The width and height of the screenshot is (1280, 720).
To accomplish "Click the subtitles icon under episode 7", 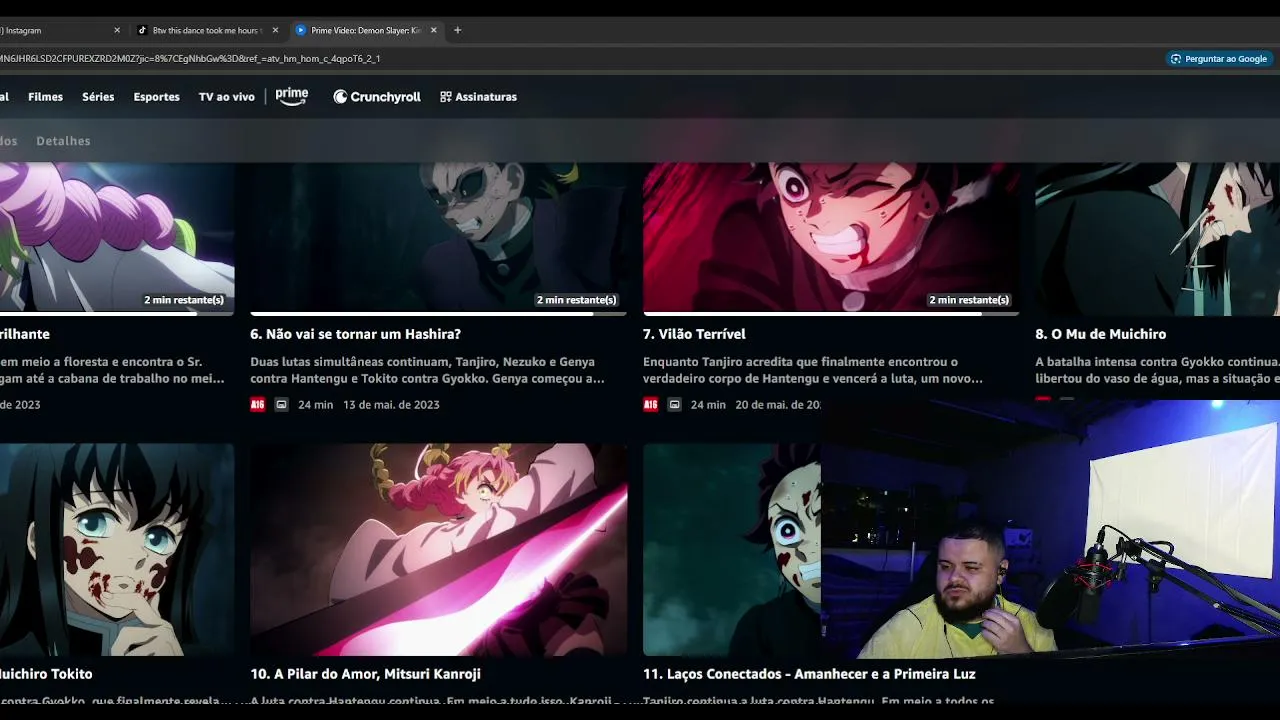I will pyautogui.click(x=674, y=404).
